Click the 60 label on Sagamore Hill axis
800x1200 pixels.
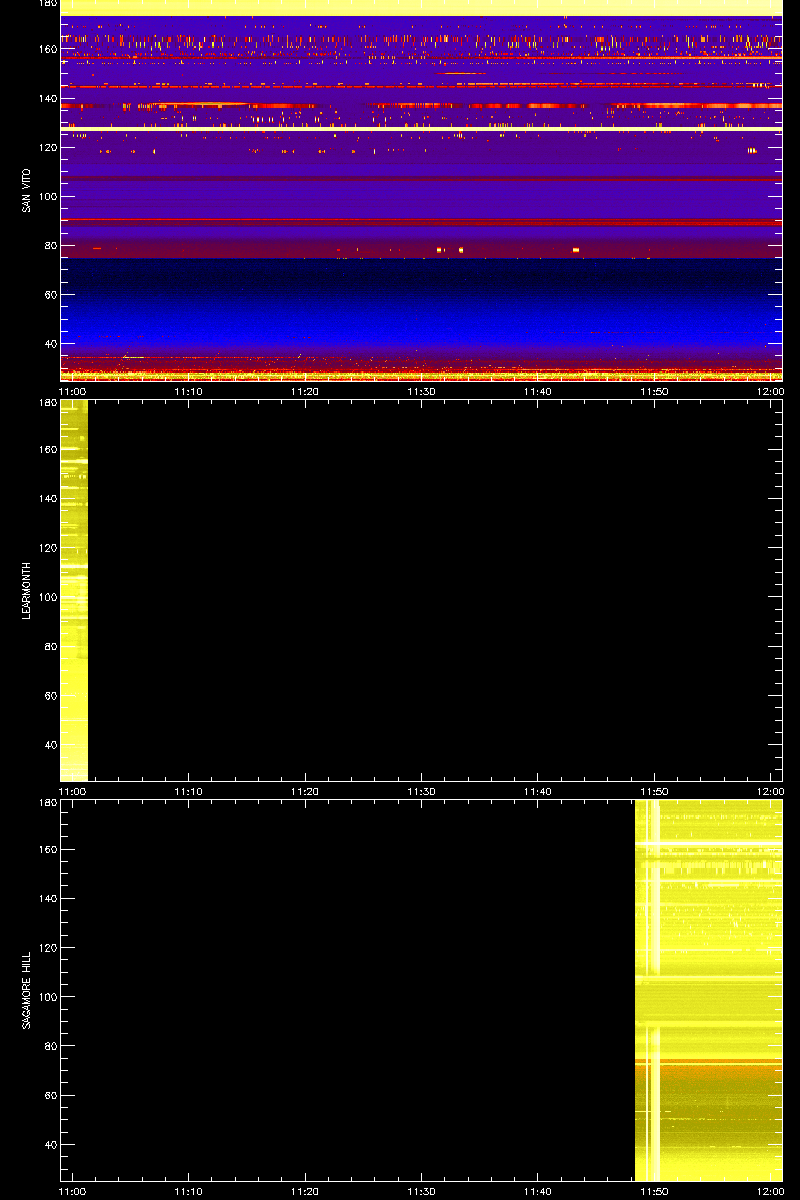click(x=51, y=1095)
